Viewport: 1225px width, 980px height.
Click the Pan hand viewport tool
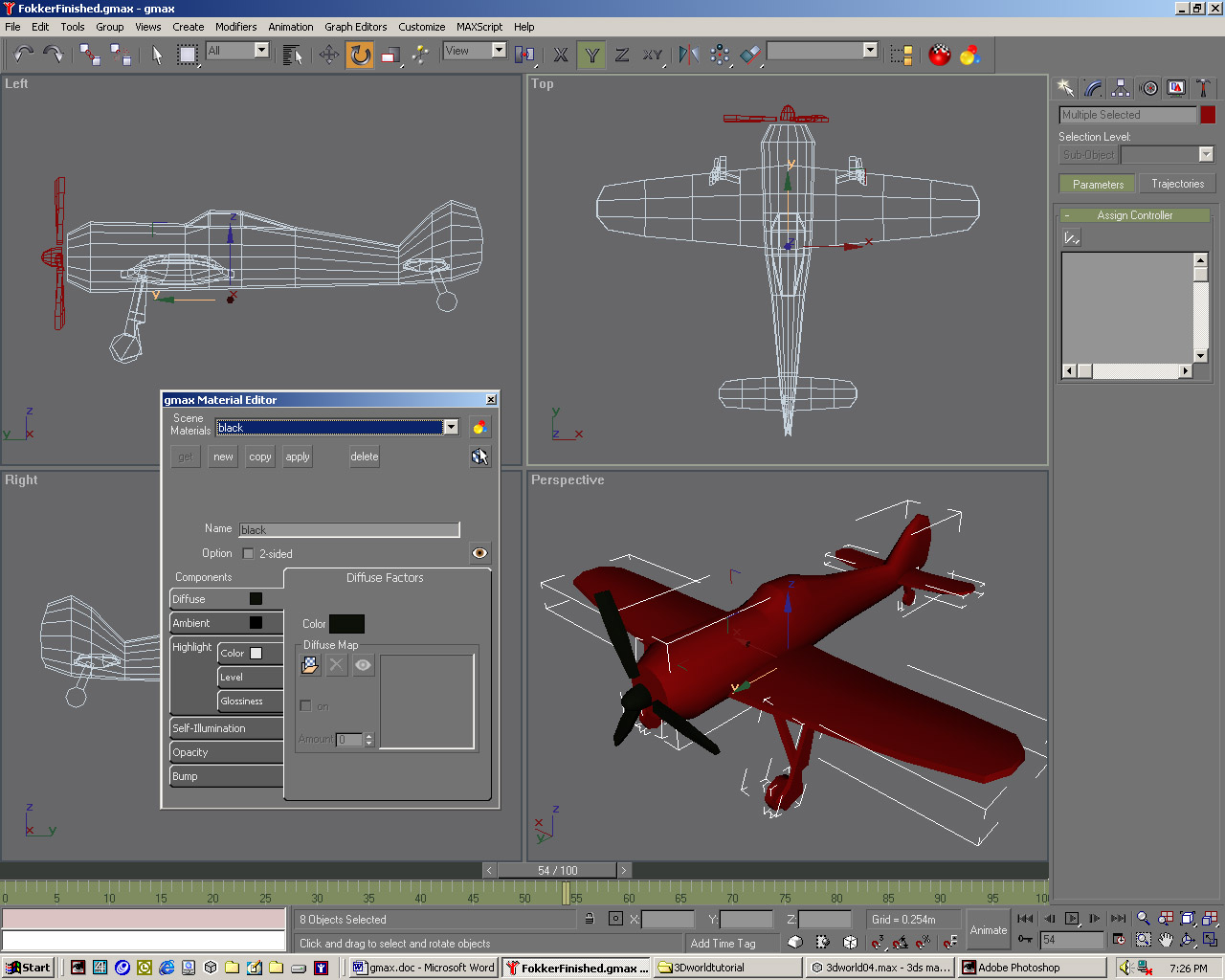click(x=1166, y=940)
